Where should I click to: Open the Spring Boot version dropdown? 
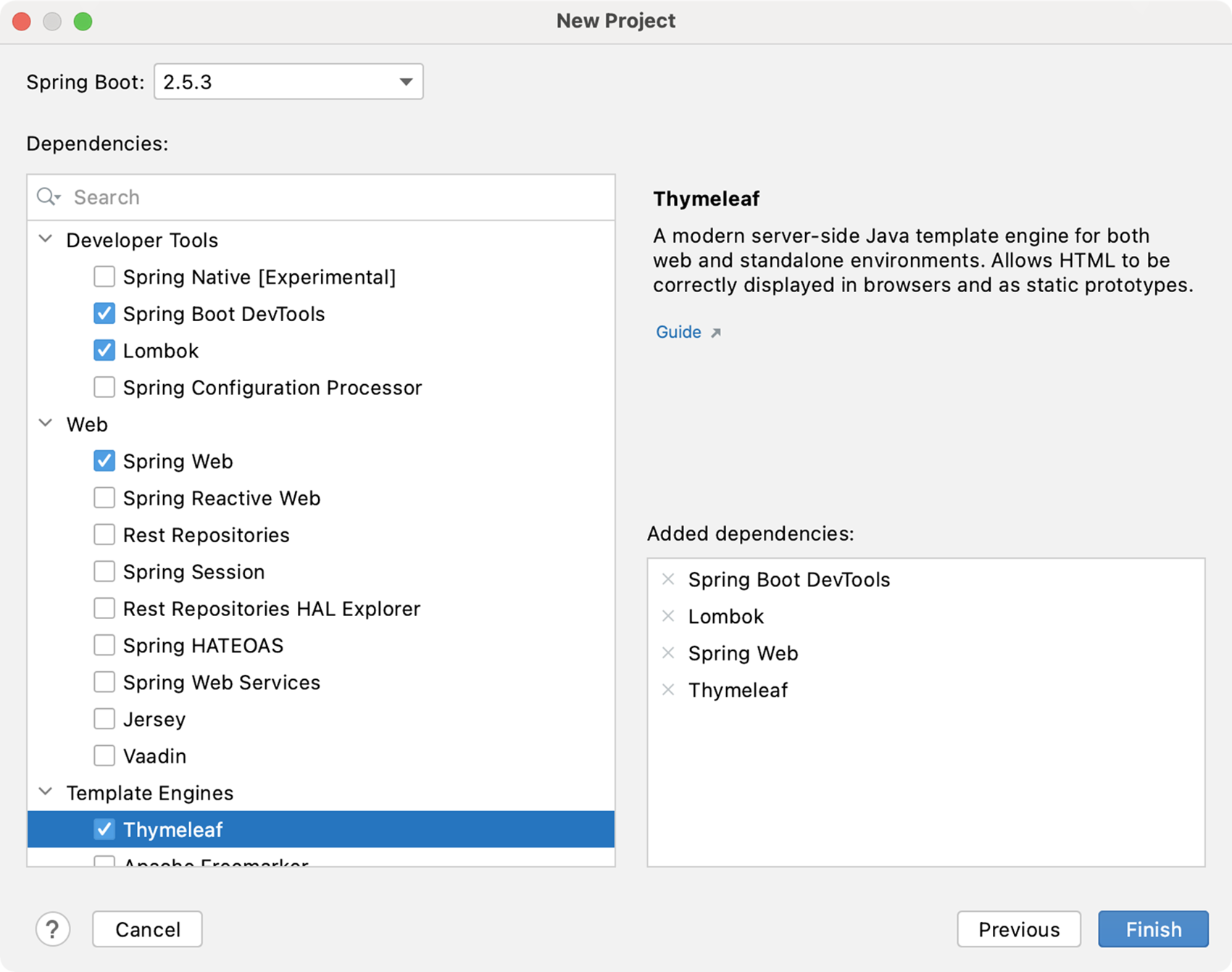288,82
